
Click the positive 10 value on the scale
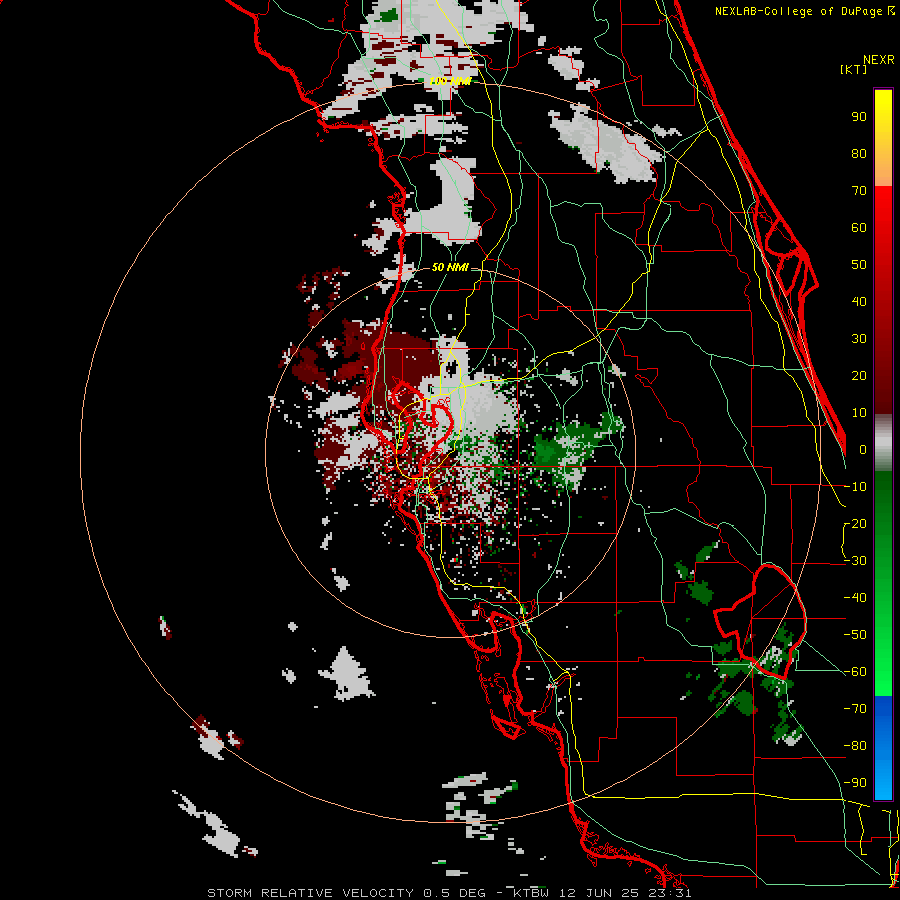(859, 413)
